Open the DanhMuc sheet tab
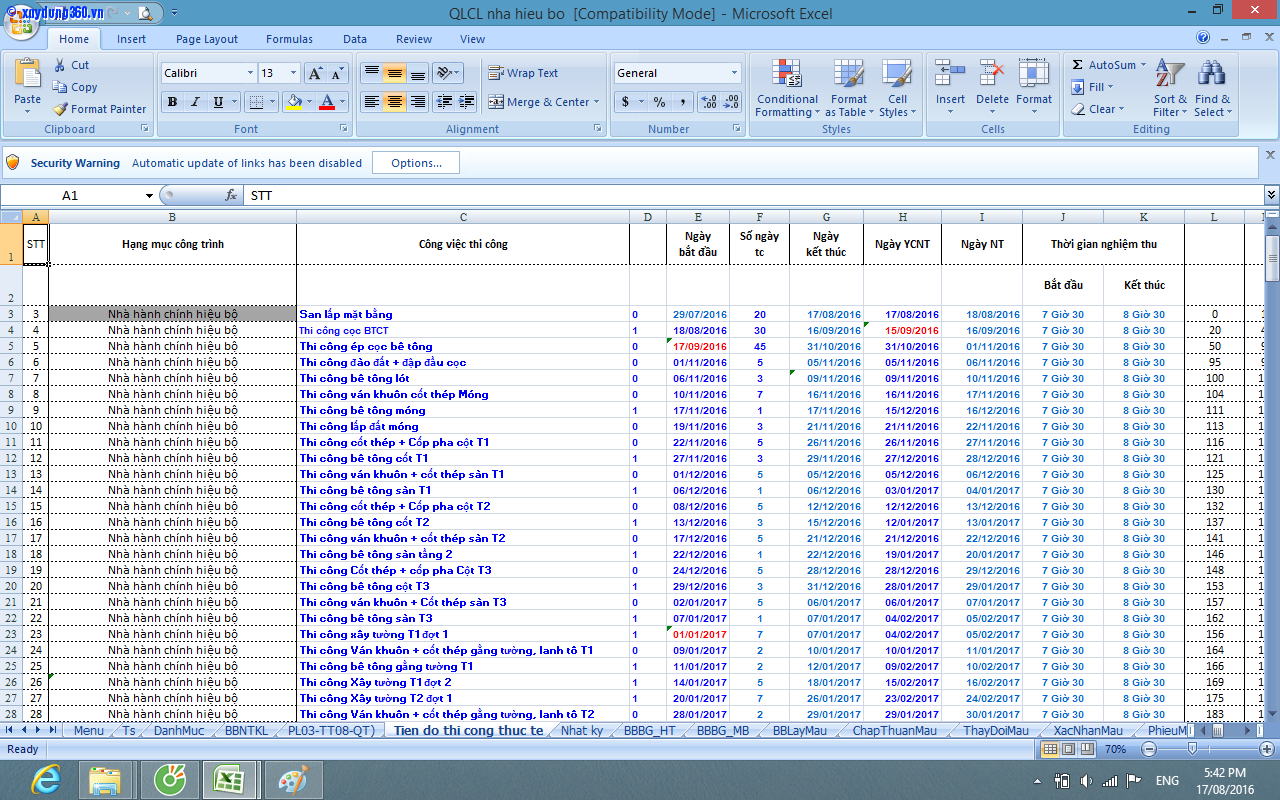 click(179, 730)
